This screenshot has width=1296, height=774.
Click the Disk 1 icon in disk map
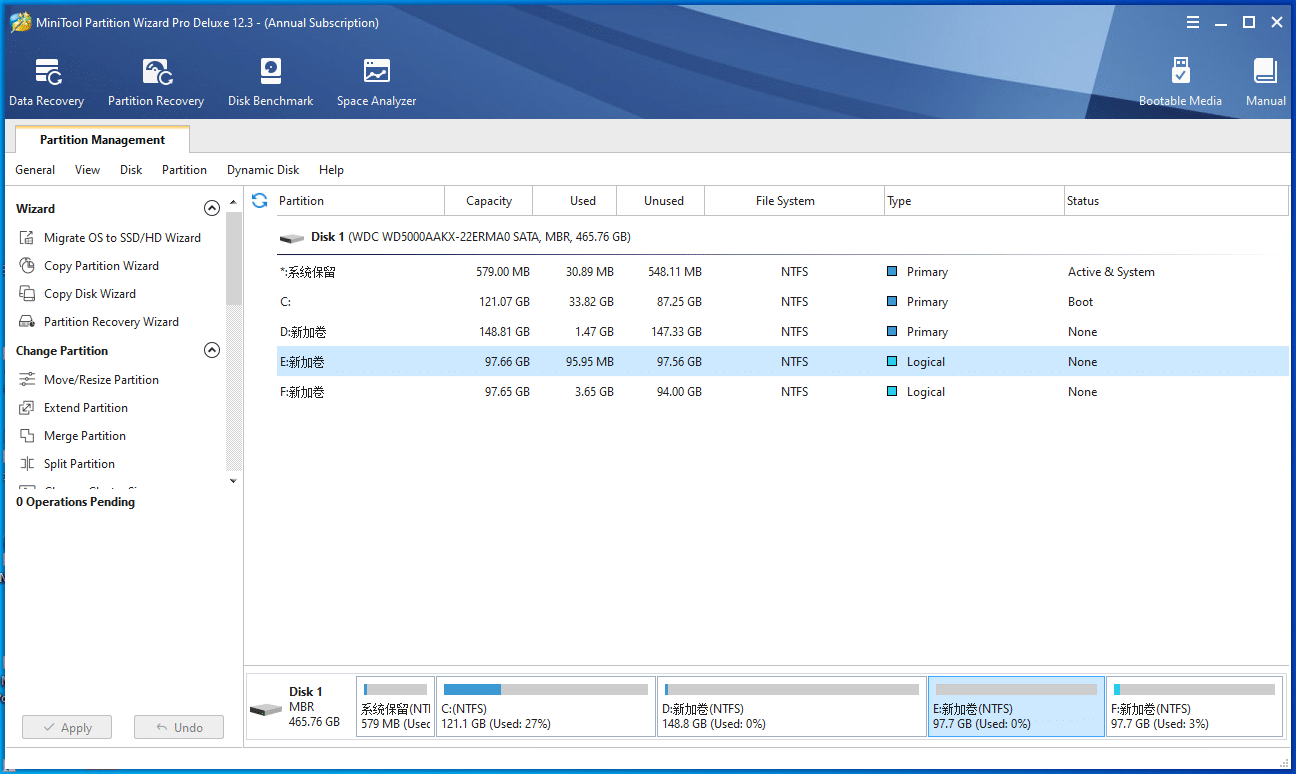(x=266, y=708)
